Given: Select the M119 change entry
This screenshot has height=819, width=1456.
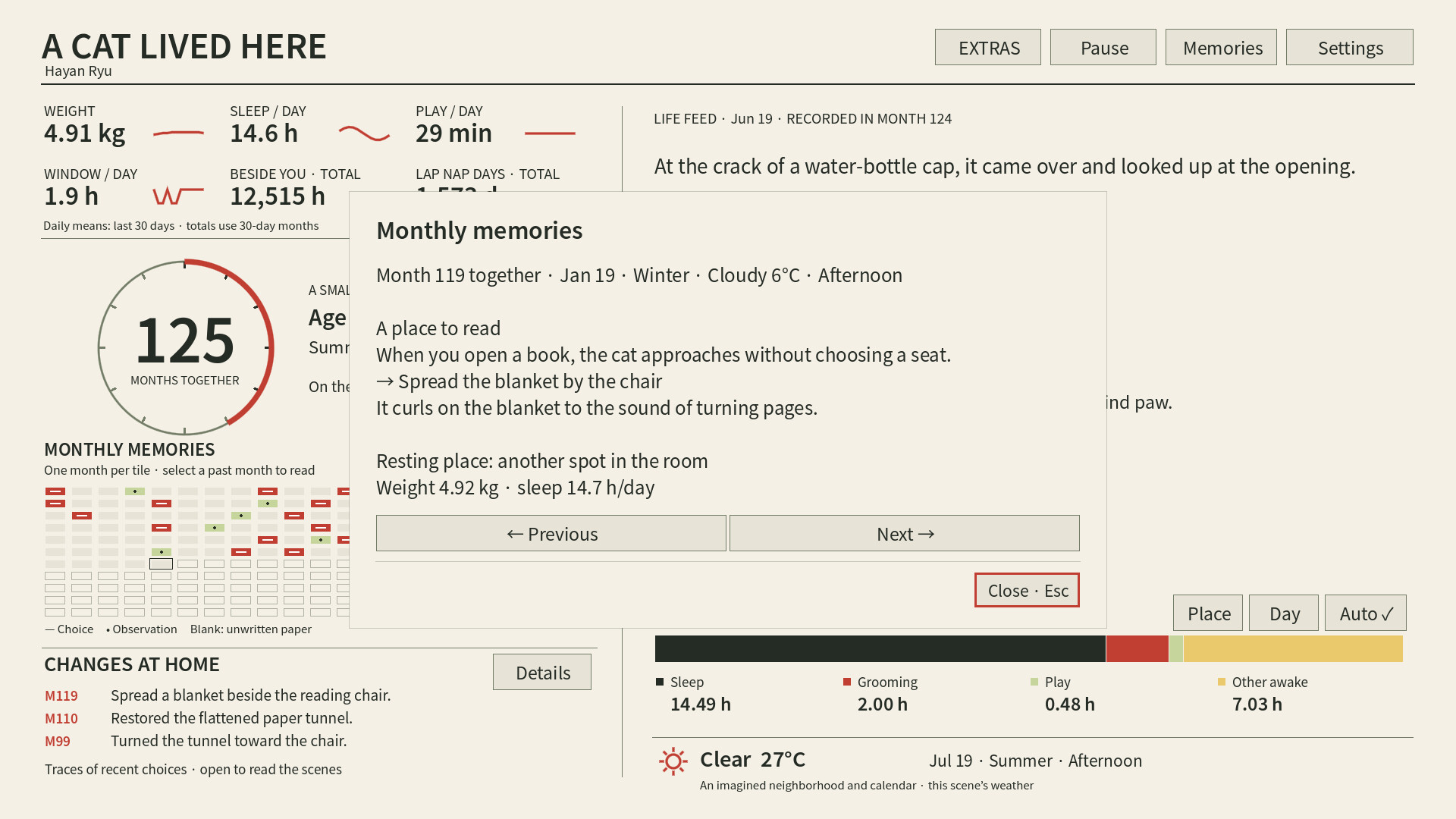Looking at the screenshot, I should tap(218, 695).
